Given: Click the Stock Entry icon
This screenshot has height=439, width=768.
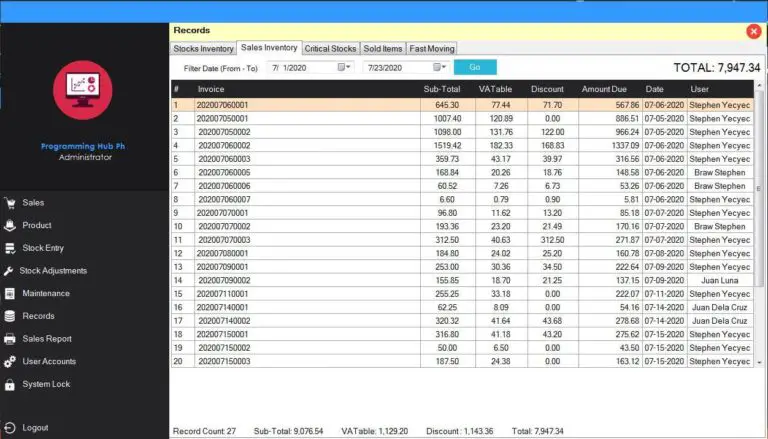Looking at the screenshot, I should [10, 248].
